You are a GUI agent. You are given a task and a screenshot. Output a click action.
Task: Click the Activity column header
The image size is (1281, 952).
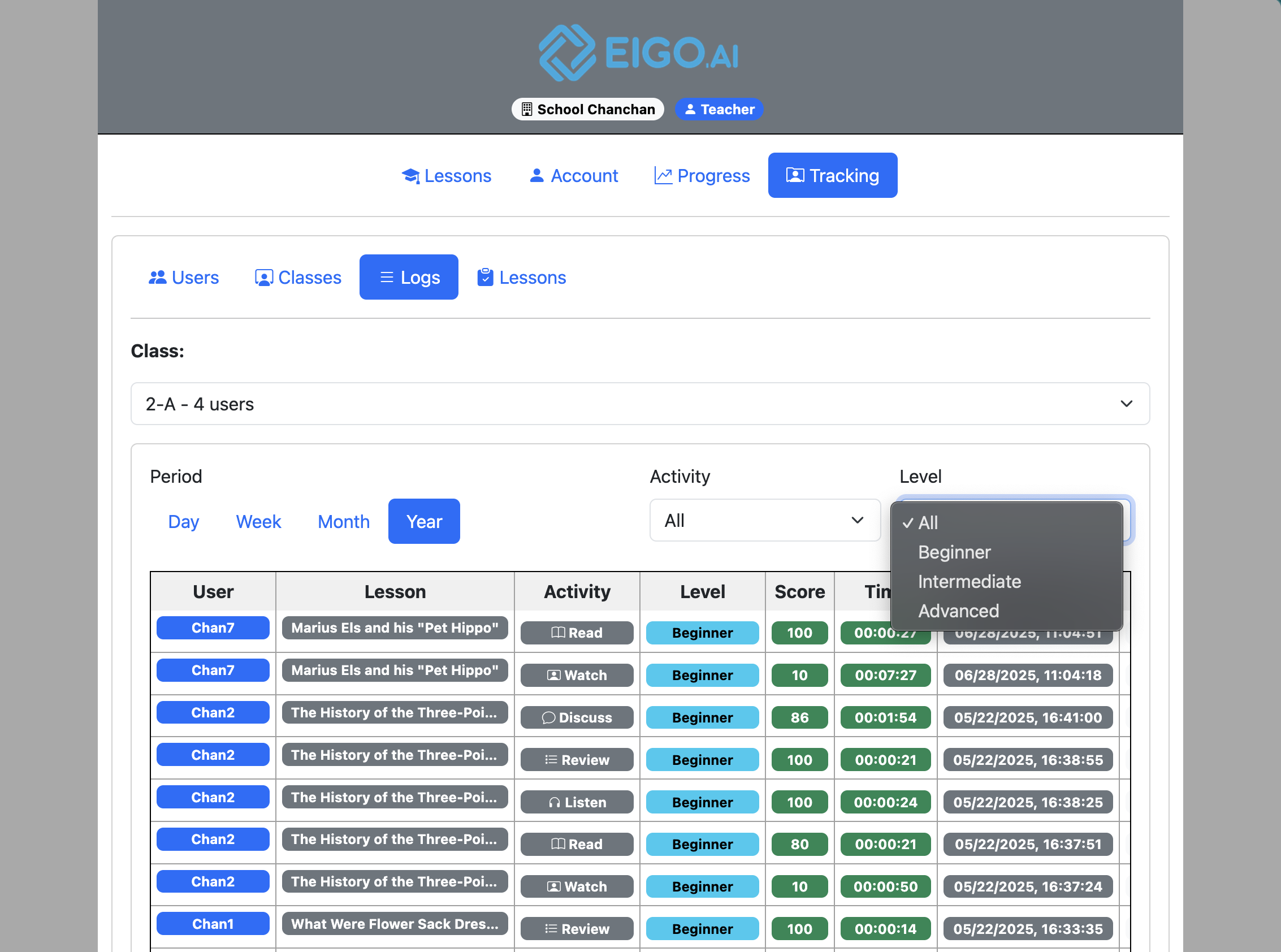(x=577, y=592)
